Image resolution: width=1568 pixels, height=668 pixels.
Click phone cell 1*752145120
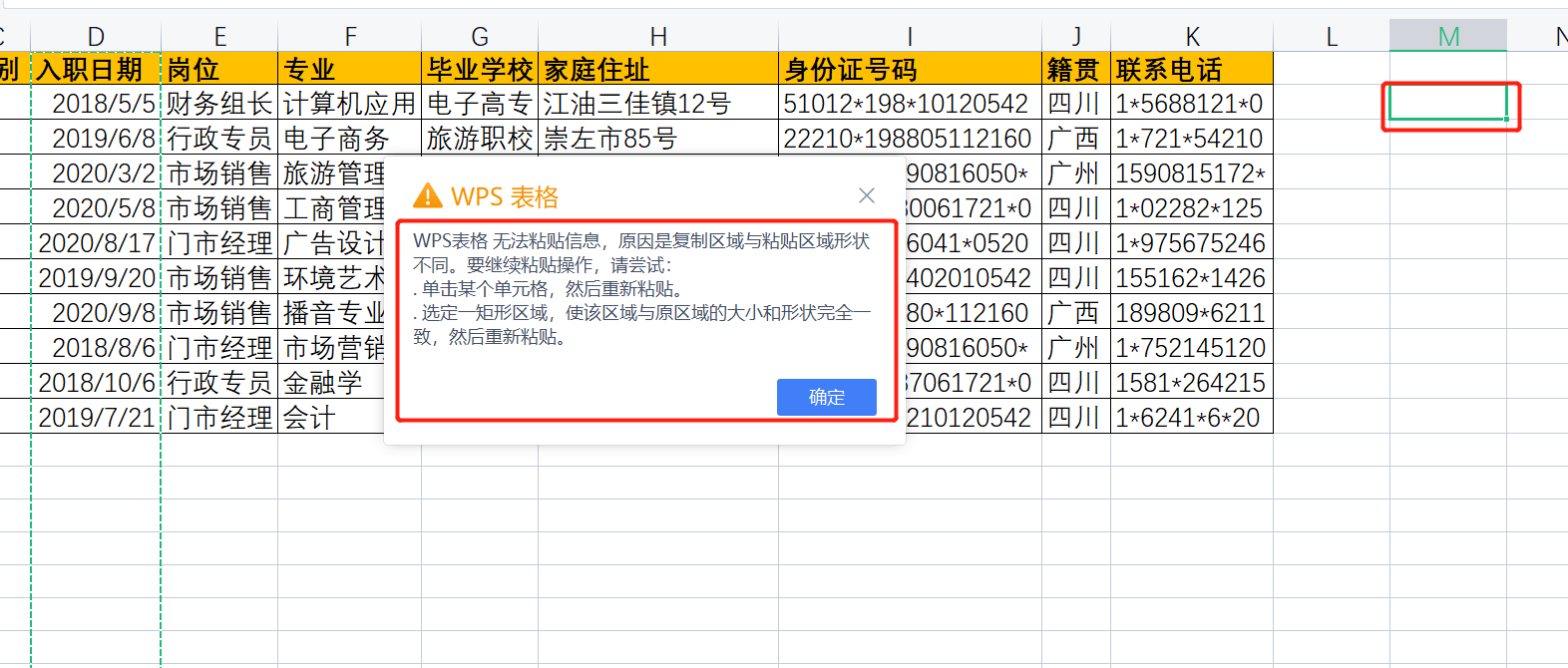(x=1192, y=347)
